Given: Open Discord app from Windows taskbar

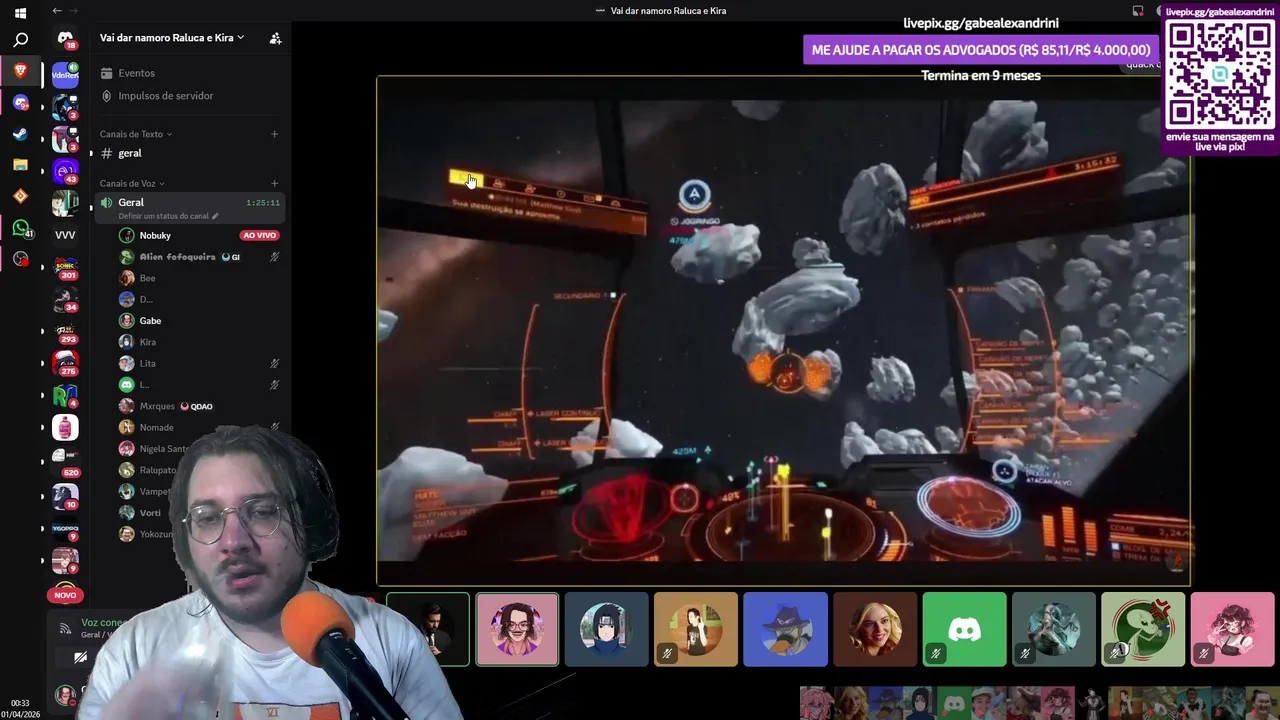Looking at the screenshot, I should pos(20,103).
